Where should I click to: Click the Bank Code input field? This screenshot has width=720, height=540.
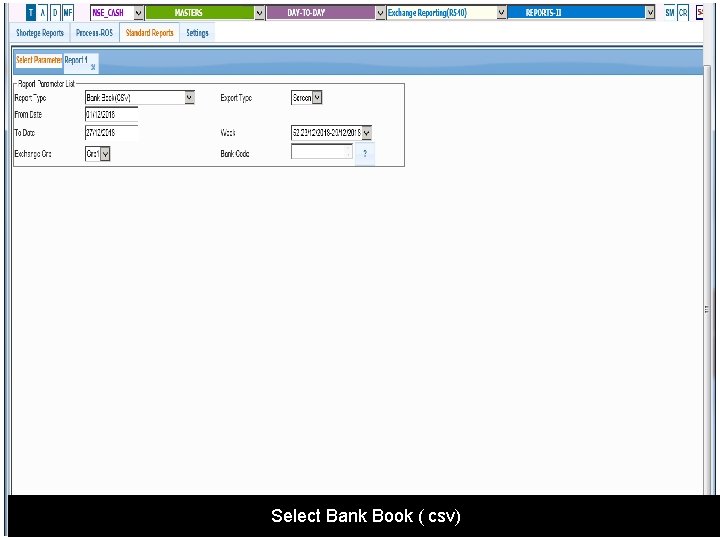click(322, 152)
